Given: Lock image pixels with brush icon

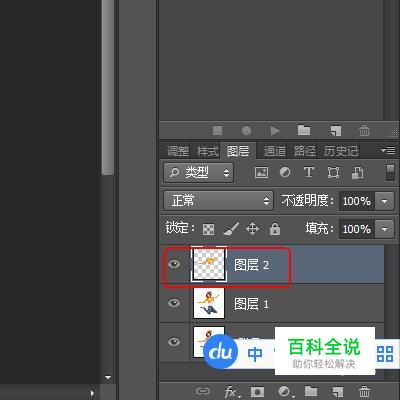Looking at the screenshot, I should point(231,229).
